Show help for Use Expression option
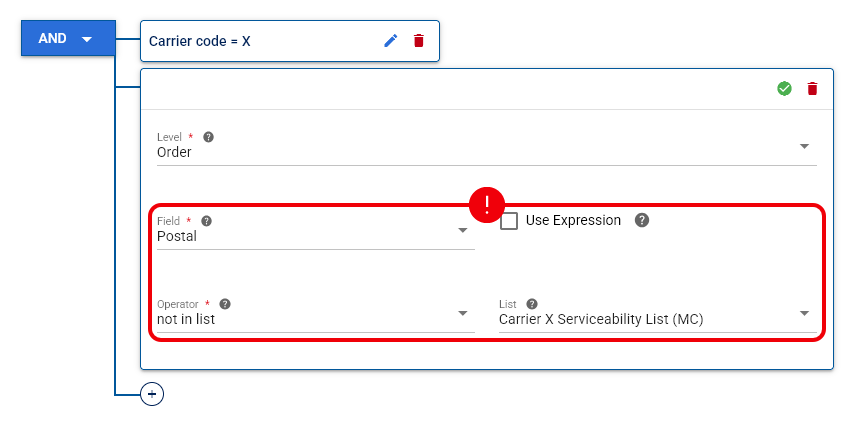This screenshot has height=428, width=860. coord(642,220)
